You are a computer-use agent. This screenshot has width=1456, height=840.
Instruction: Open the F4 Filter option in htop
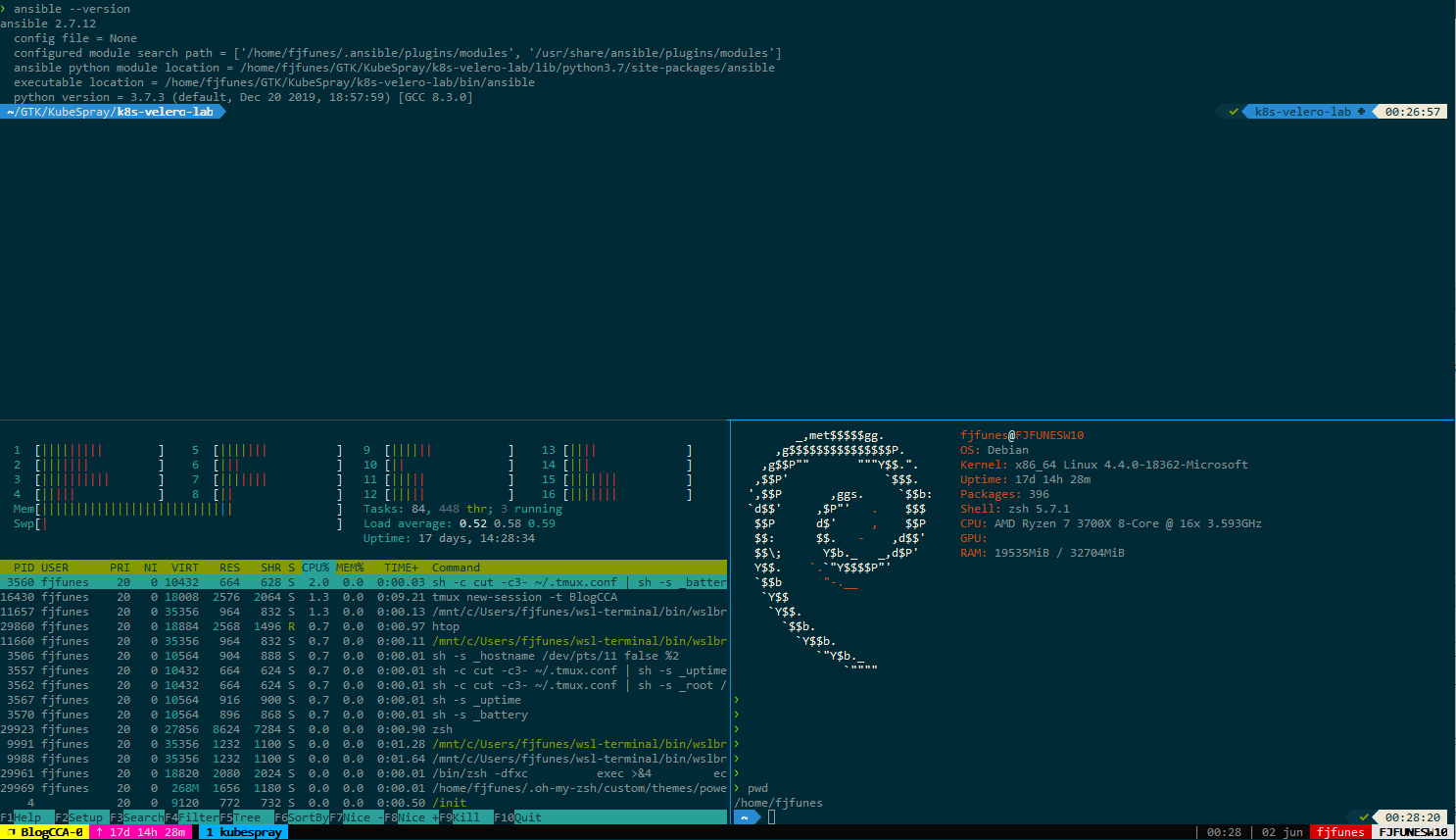pyautogui.click(x=192, y=817)
